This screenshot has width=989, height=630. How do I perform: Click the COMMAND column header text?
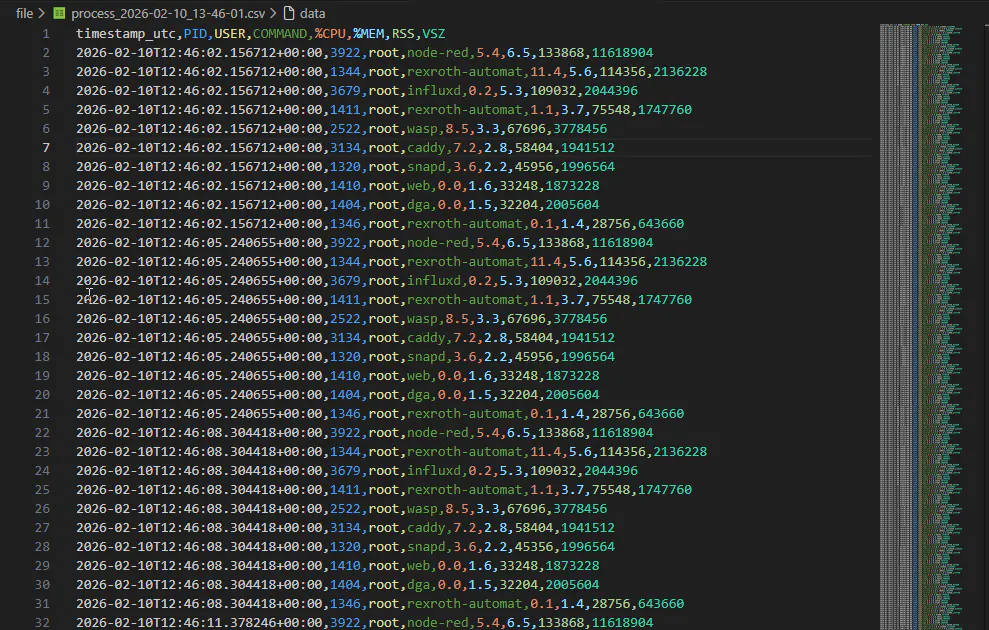coord(281,34)
